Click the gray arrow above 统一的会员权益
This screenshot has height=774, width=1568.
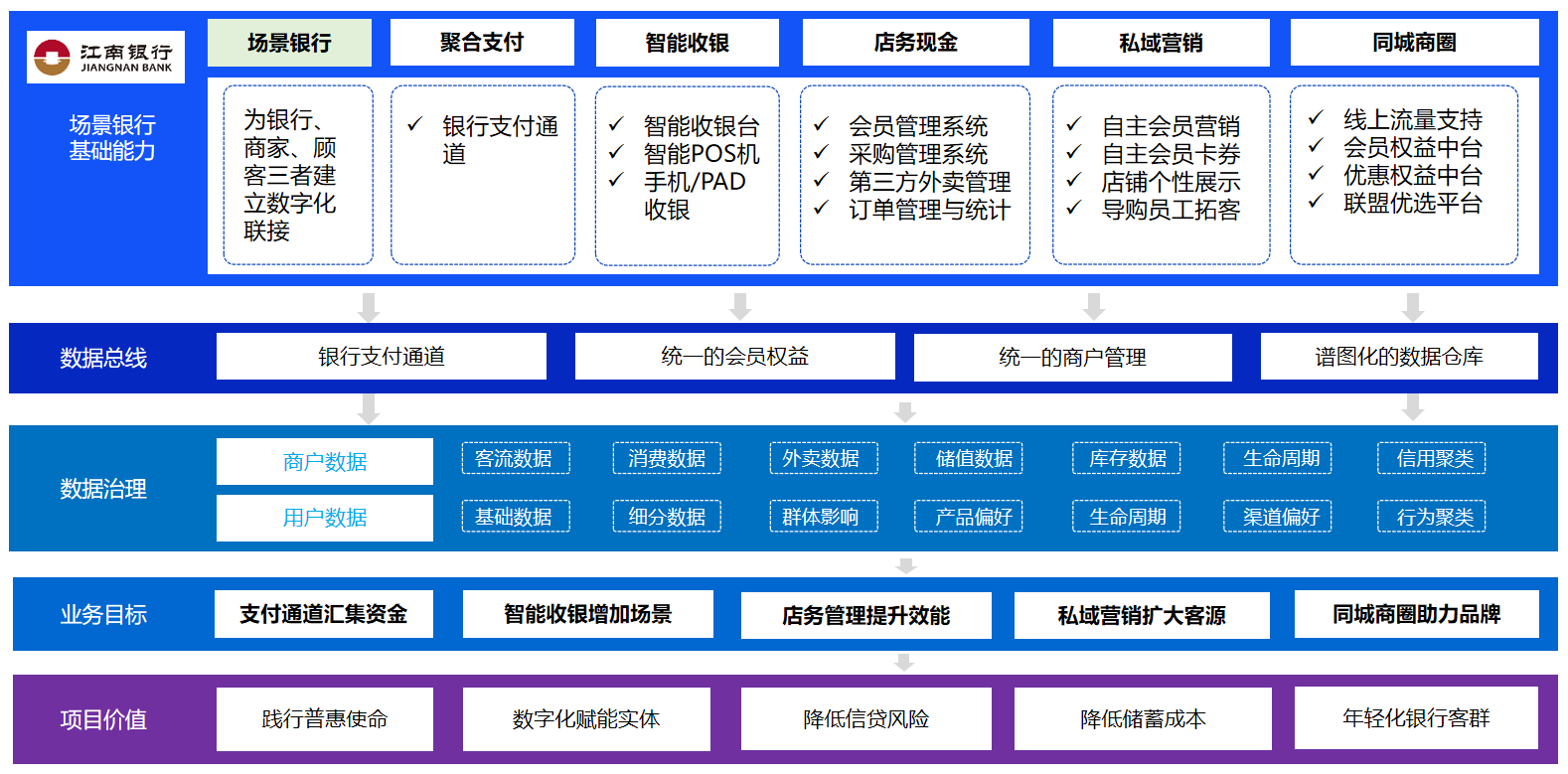click(x=739, y=307)
